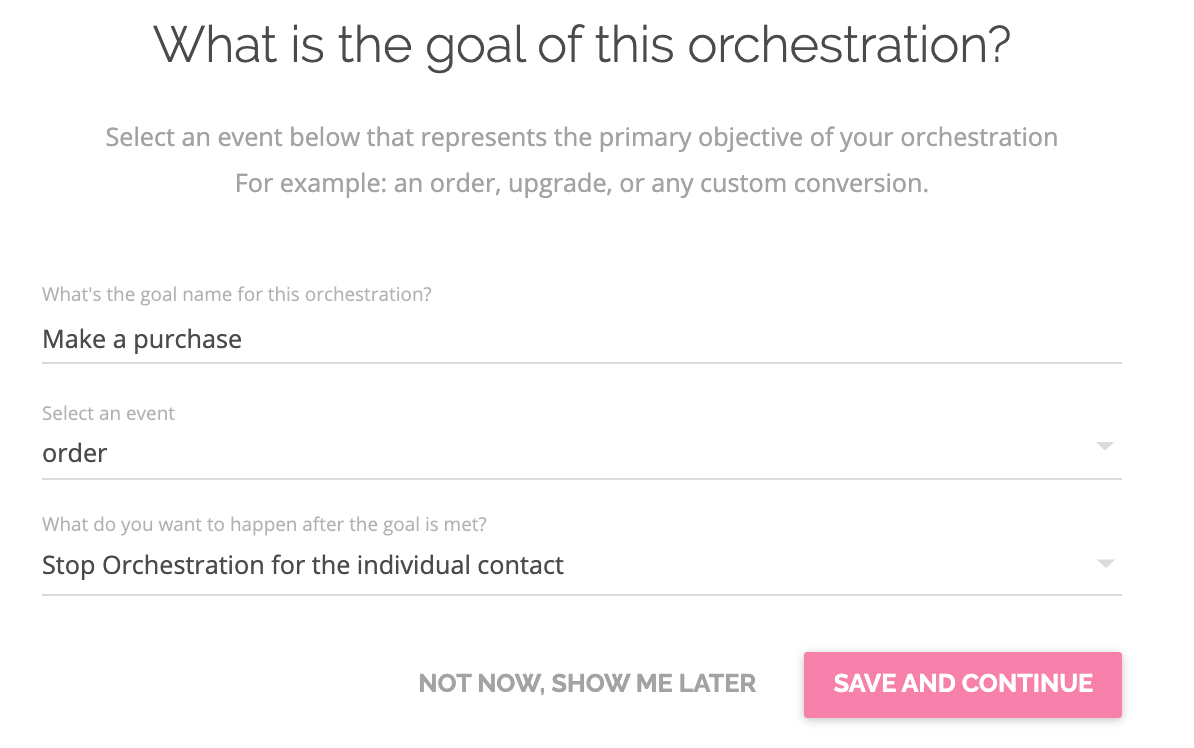
Task: Click the arrow icon of the event selector
Action: [x=1104, y=446]
